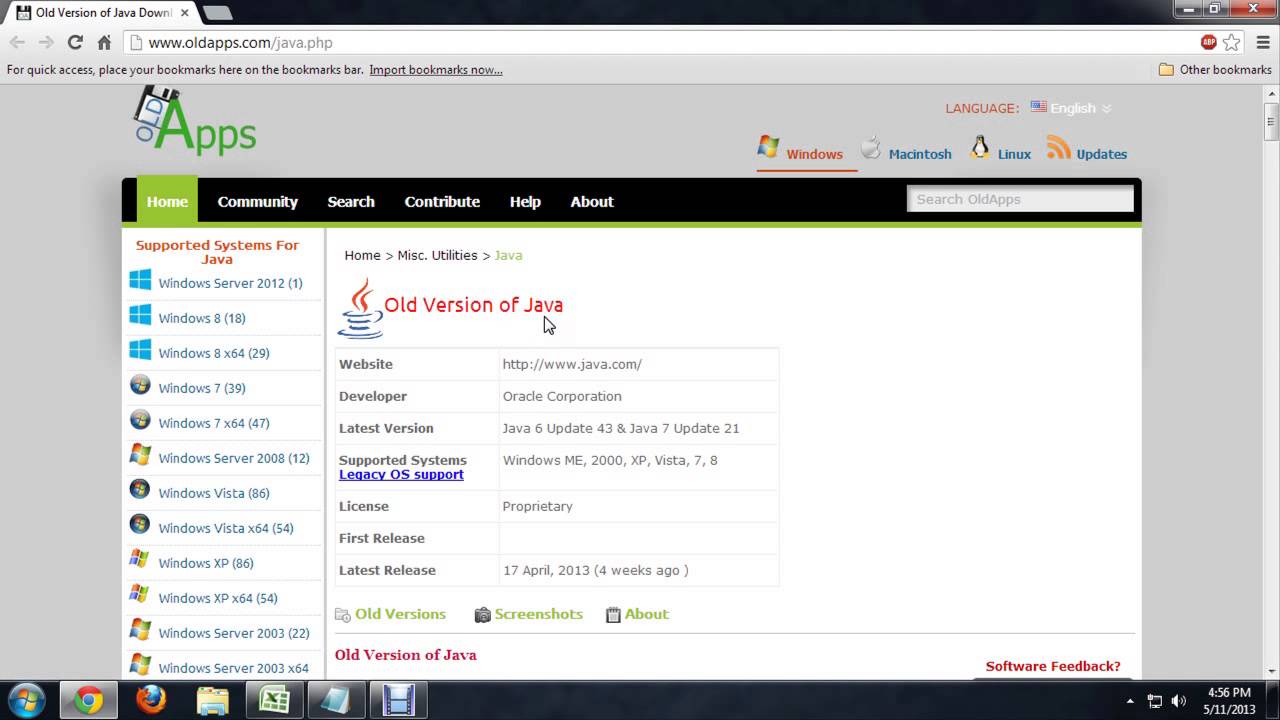The image size is (1280, 720).
Task: Click the Java coffee cup logo
Action: pyautogui.click(x=360, y=308)
